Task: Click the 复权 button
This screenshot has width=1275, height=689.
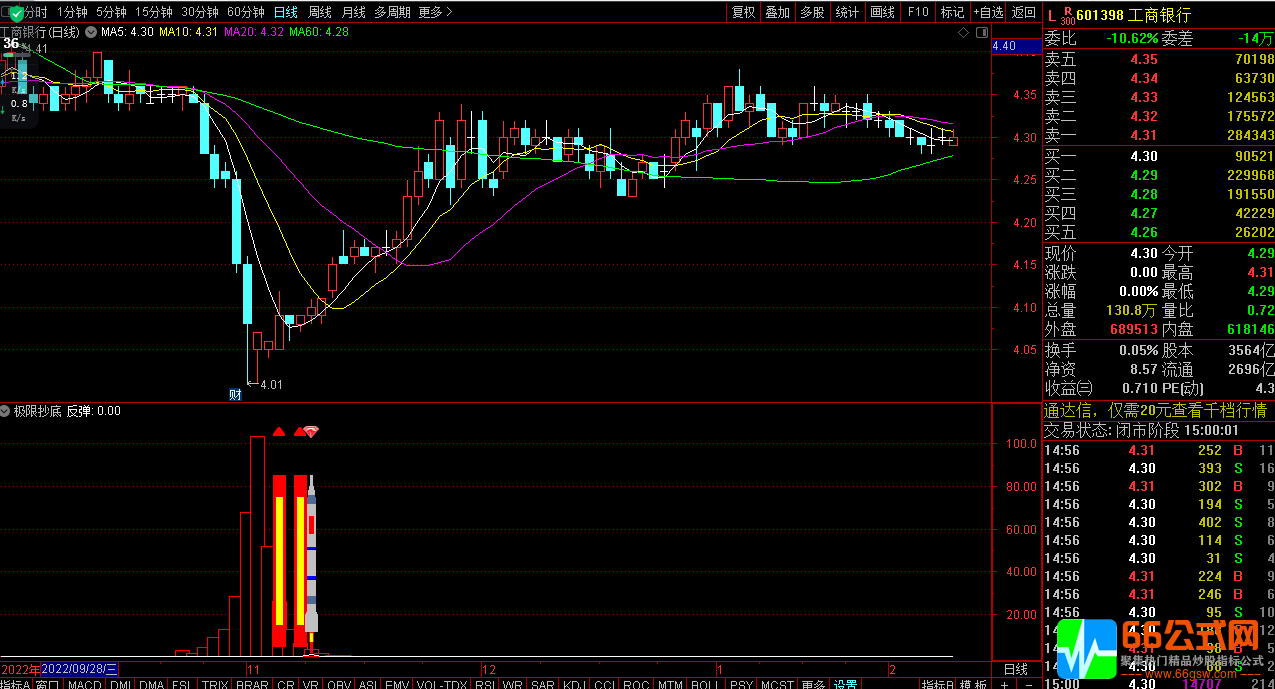Action: [743, 12]
